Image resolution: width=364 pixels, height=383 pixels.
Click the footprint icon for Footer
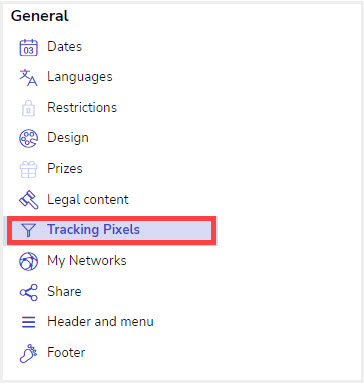[x=28, y=353]
